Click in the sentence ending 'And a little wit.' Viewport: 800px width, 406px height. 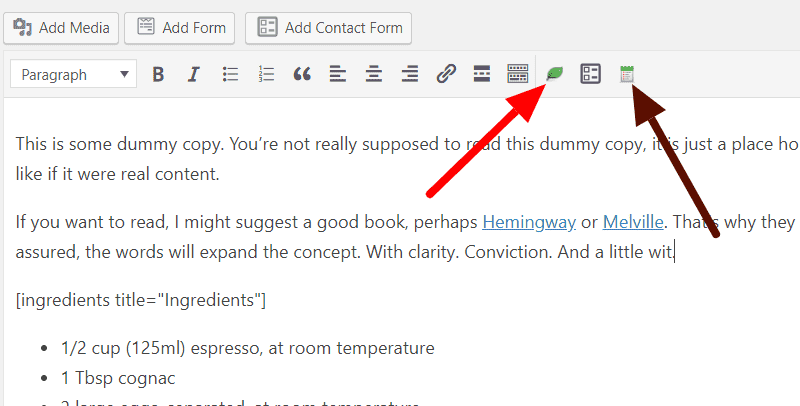pyautogui.click(x=616, y=252)
